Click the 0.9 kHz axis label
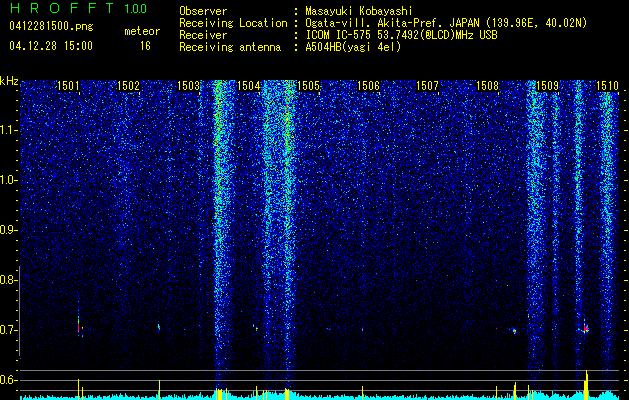This screenshot has width=629, height=400. click(x=6, y=230)
